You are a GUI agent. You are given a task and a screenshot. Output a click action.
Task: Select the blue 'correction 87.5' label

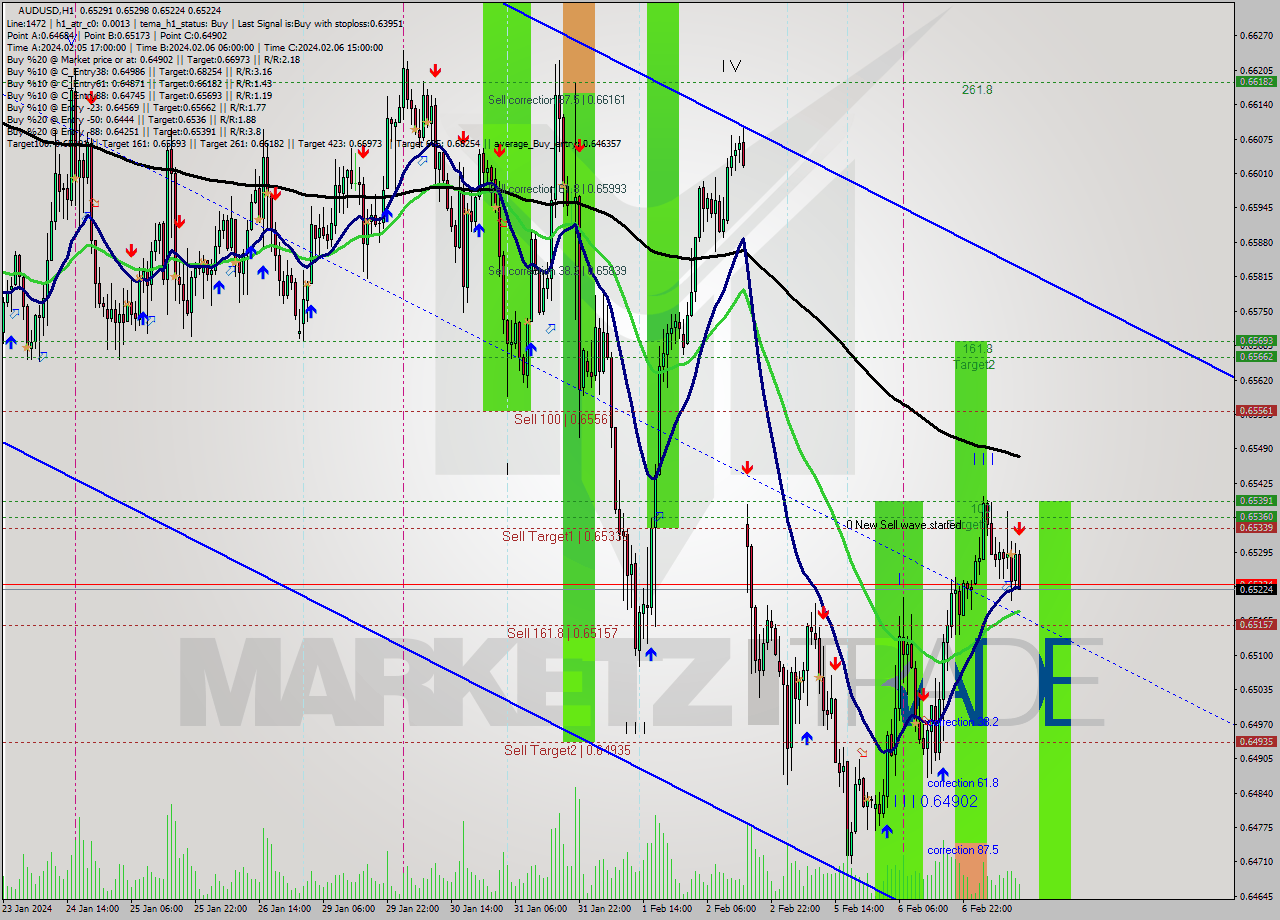[x=963, y=850]
